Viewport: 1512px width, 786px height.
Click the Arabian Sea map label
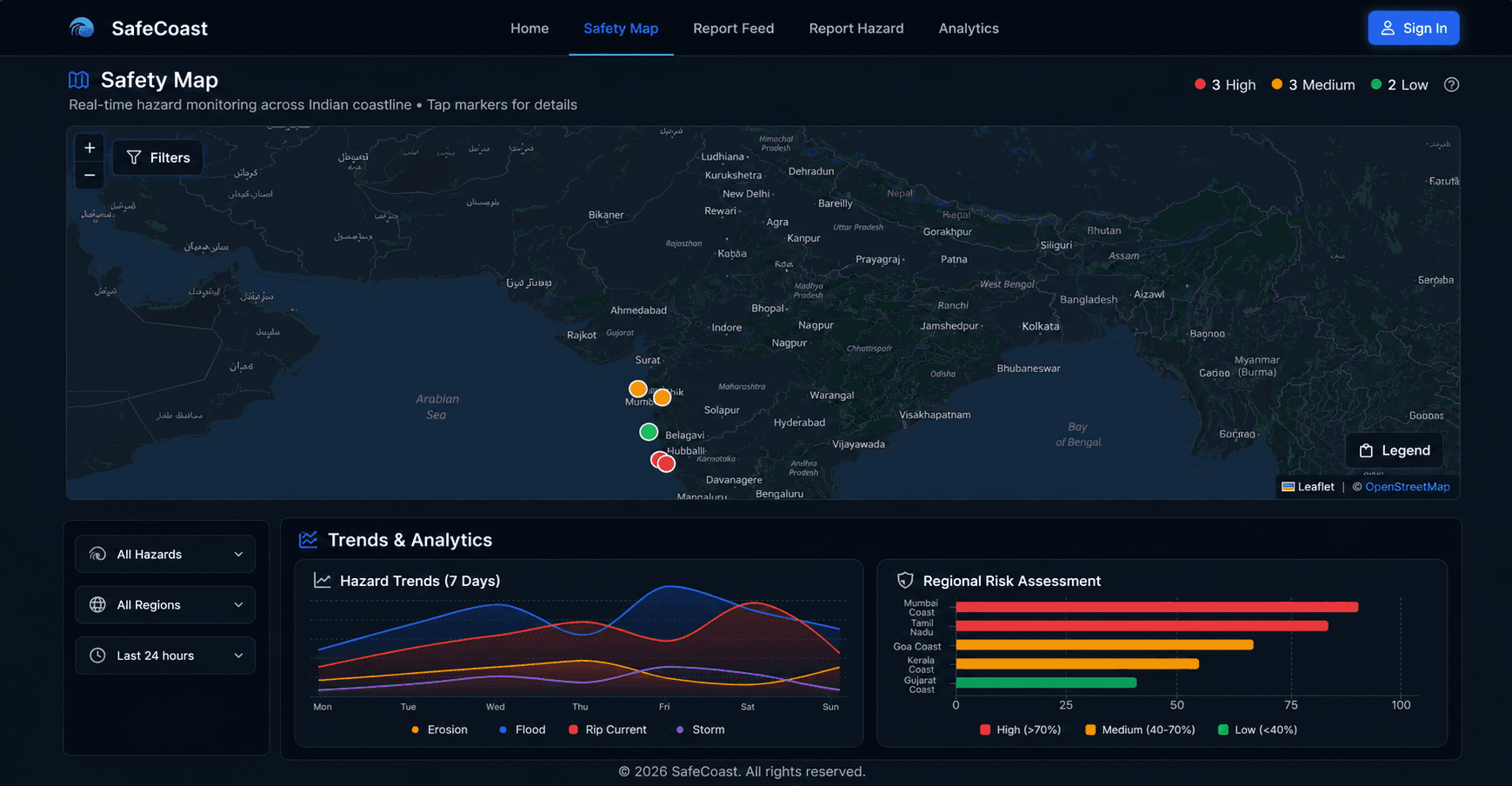click(x=437, y=407)
